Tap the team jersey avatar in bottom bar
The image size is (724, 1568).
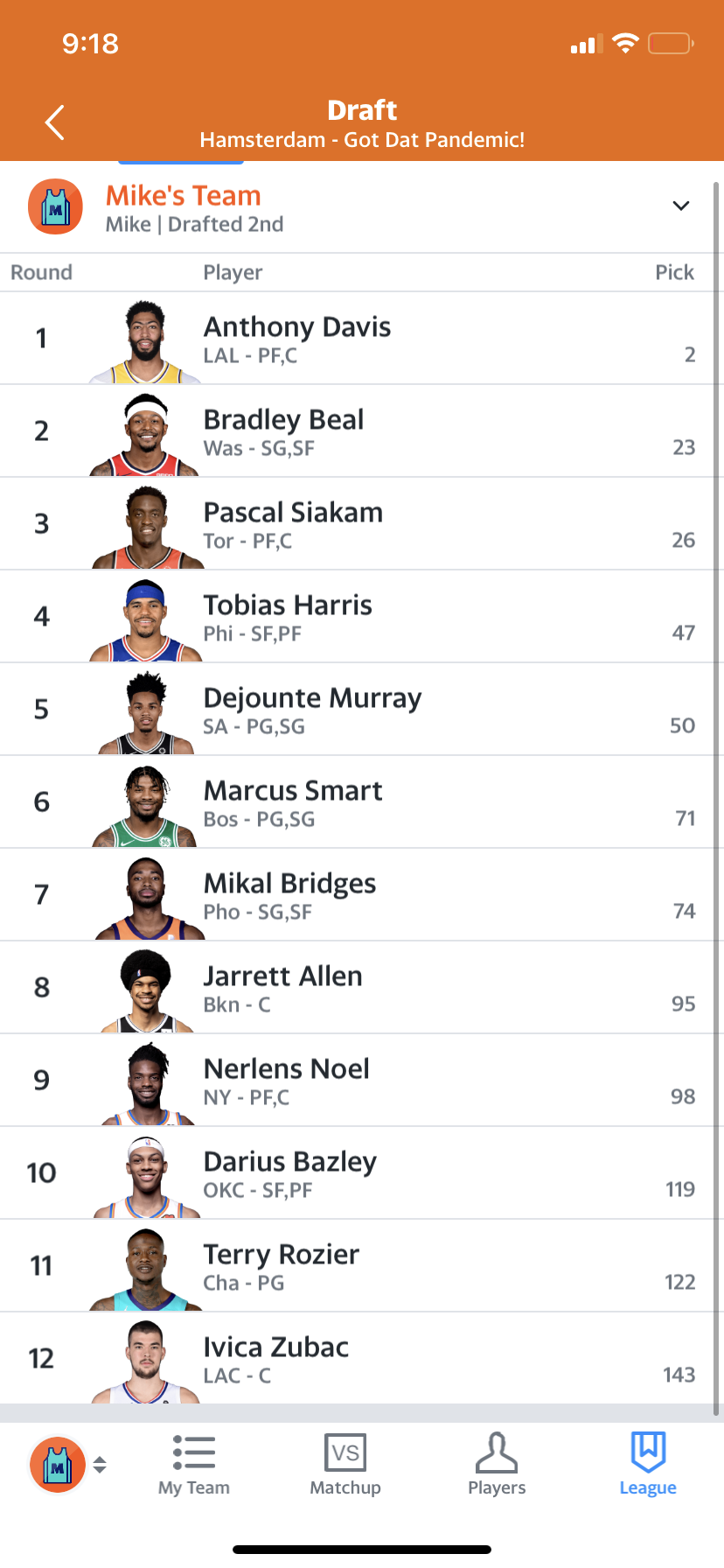pos(58,1464)
